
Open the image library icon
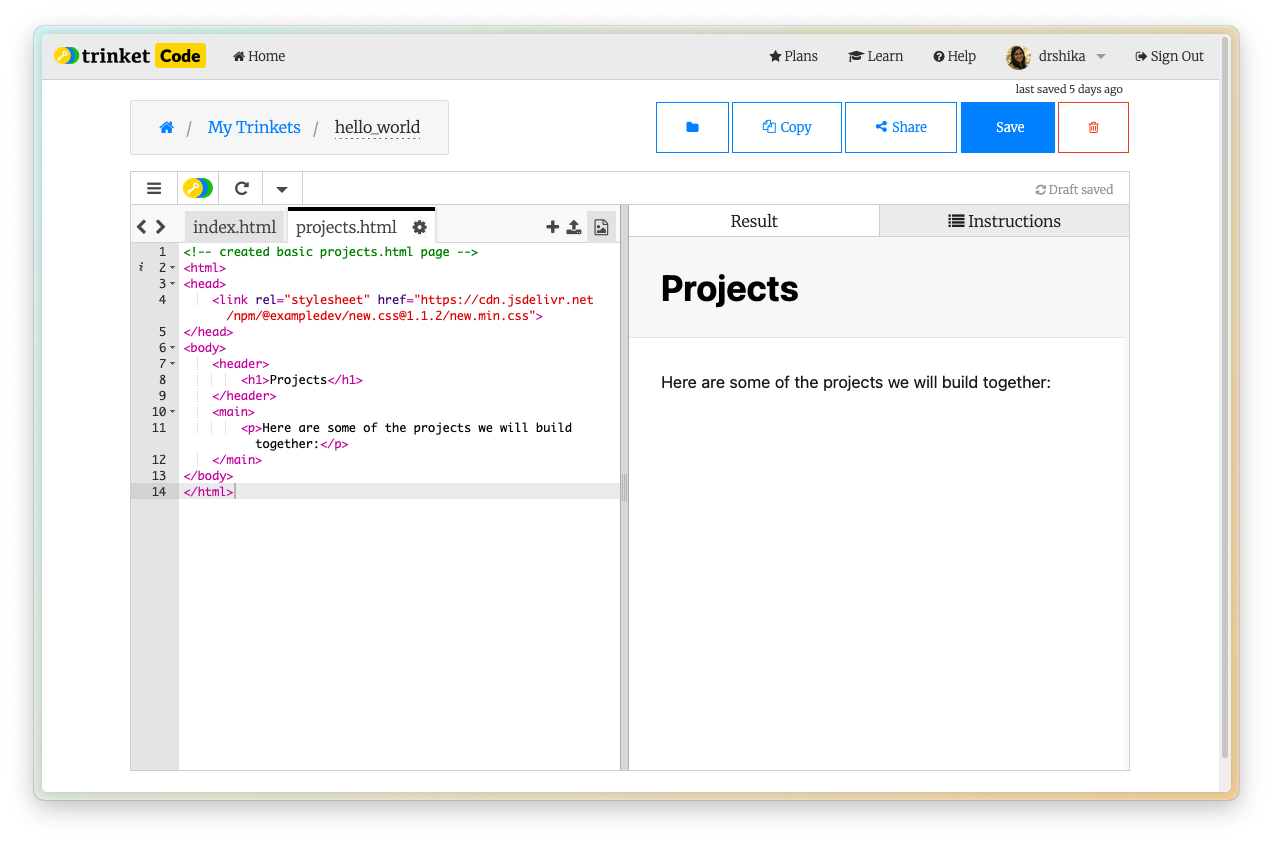tap(601, 227)
